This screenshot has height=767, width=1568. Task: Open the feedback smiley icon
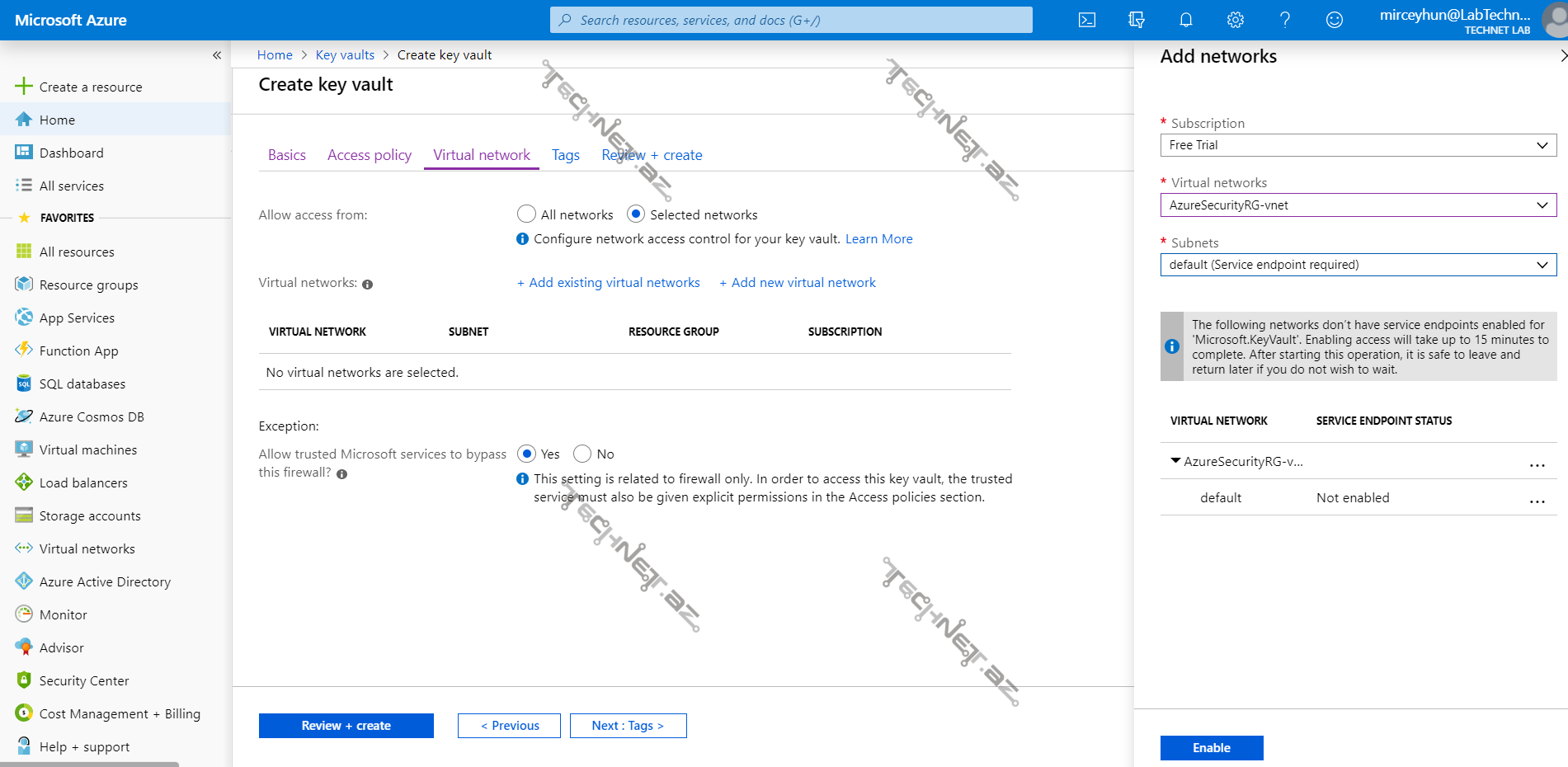pyautogui.click(x=1334, y=20)
